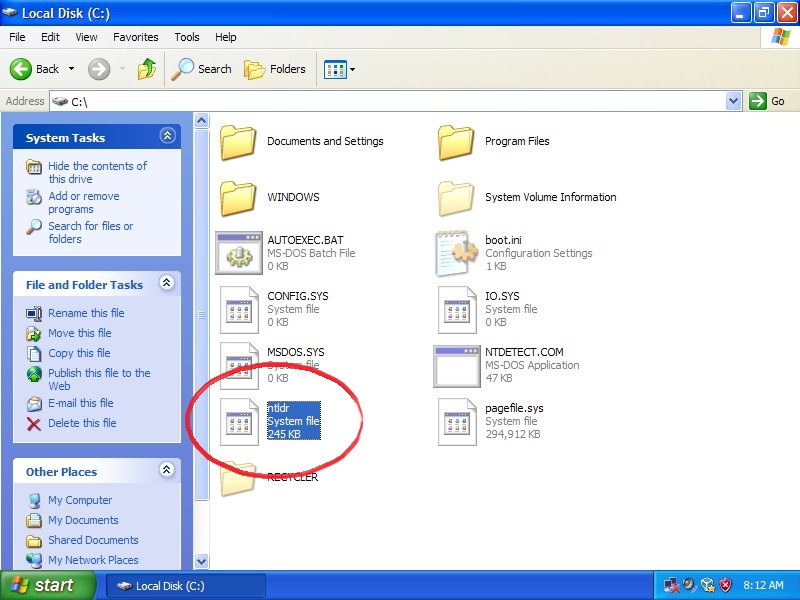Select the RECYCLER folder icon
Screen dimensions: 800x600
pos(238,478)
